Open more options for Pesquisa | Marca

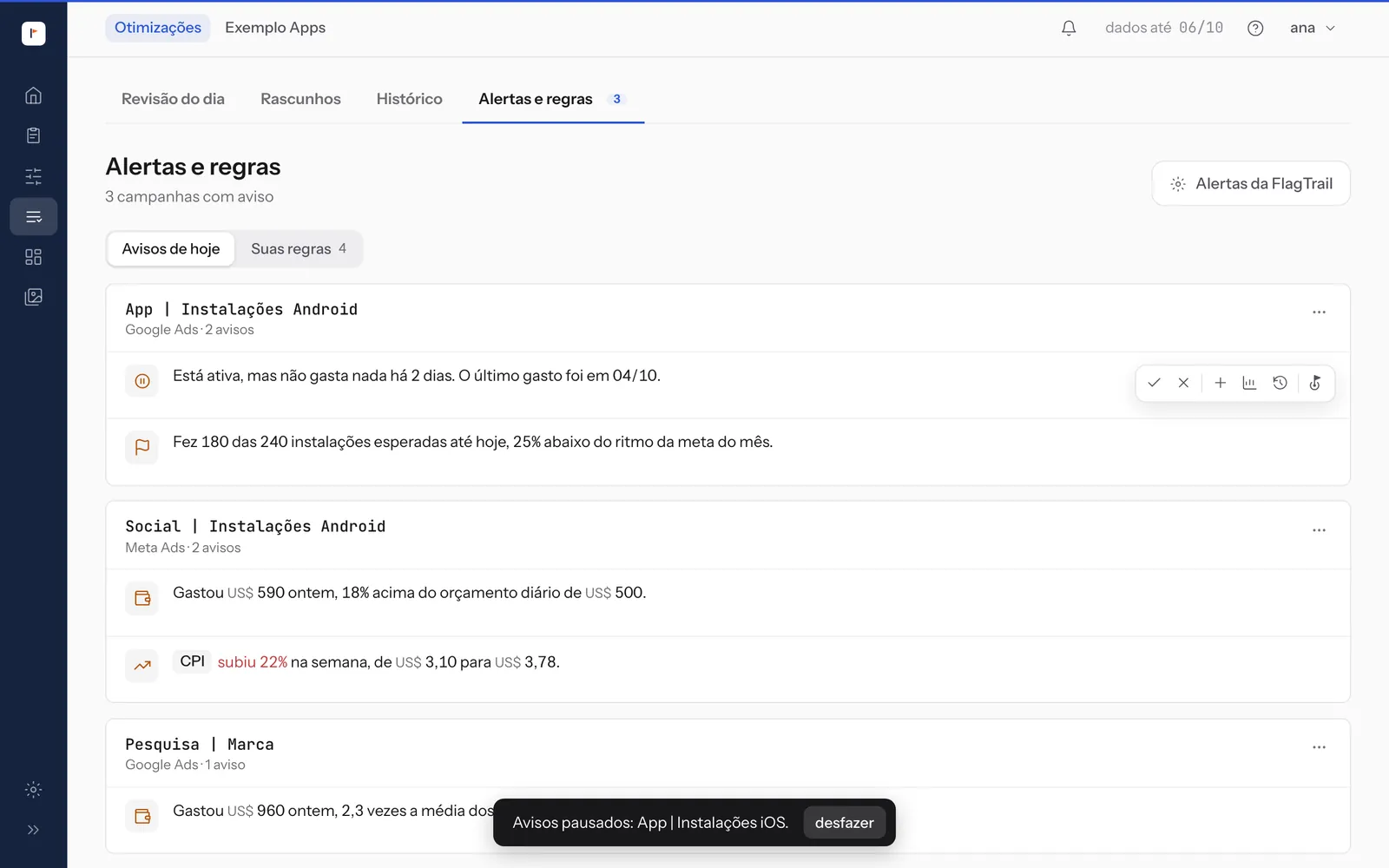point(1319,747)
